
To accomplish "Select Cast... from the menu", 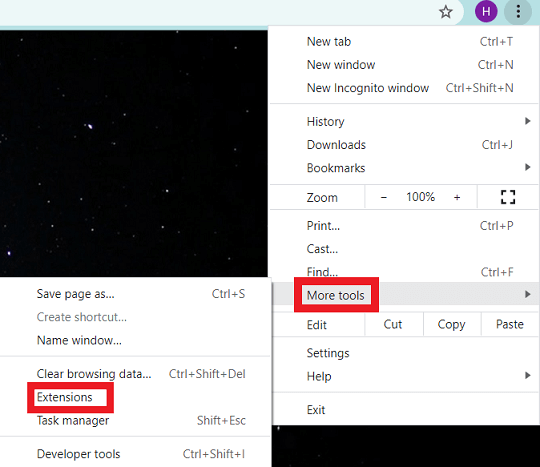I will 405,249.
